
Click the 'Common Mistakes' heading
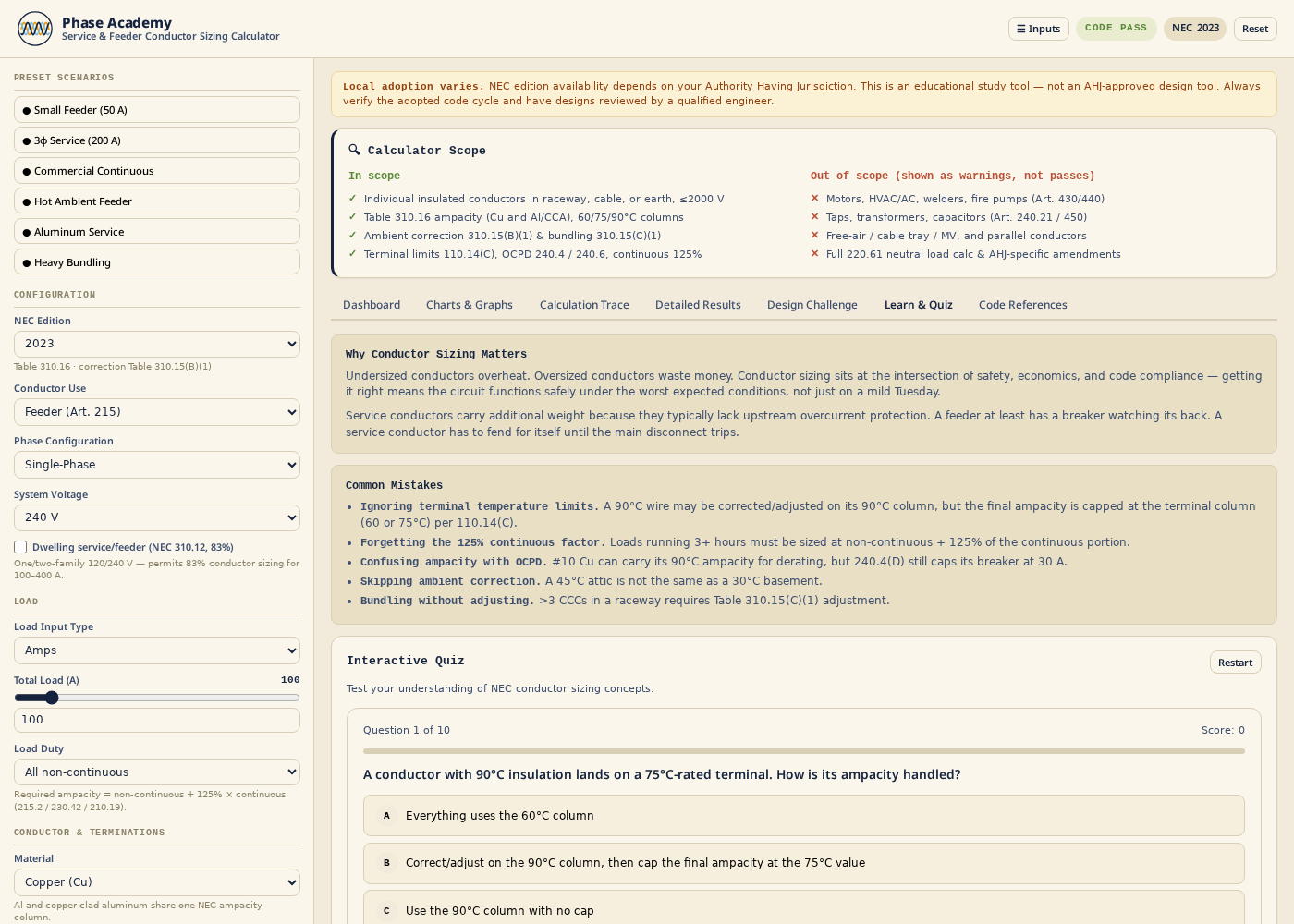(x=394, y=485)
